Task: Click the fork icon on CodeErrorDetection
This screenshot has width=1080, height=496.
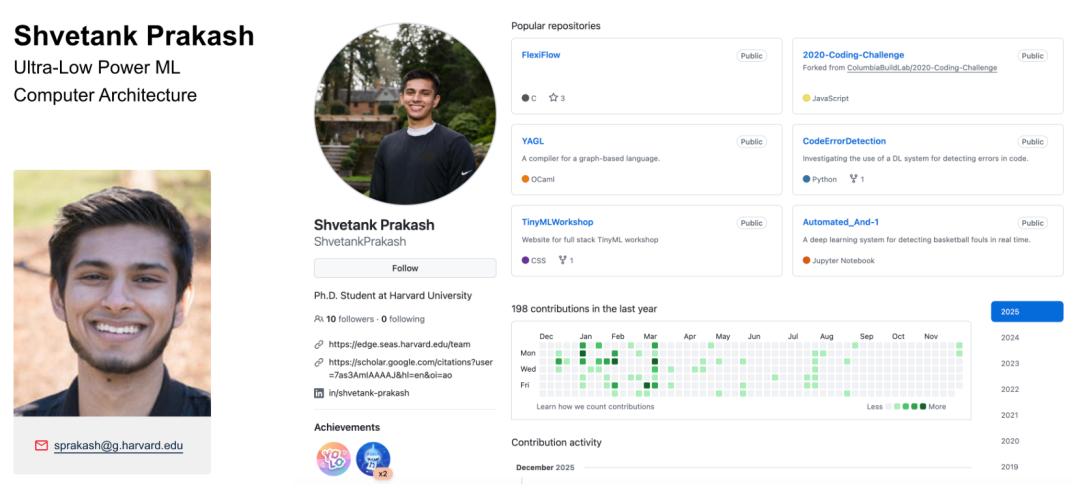Action: coord(853,179)
